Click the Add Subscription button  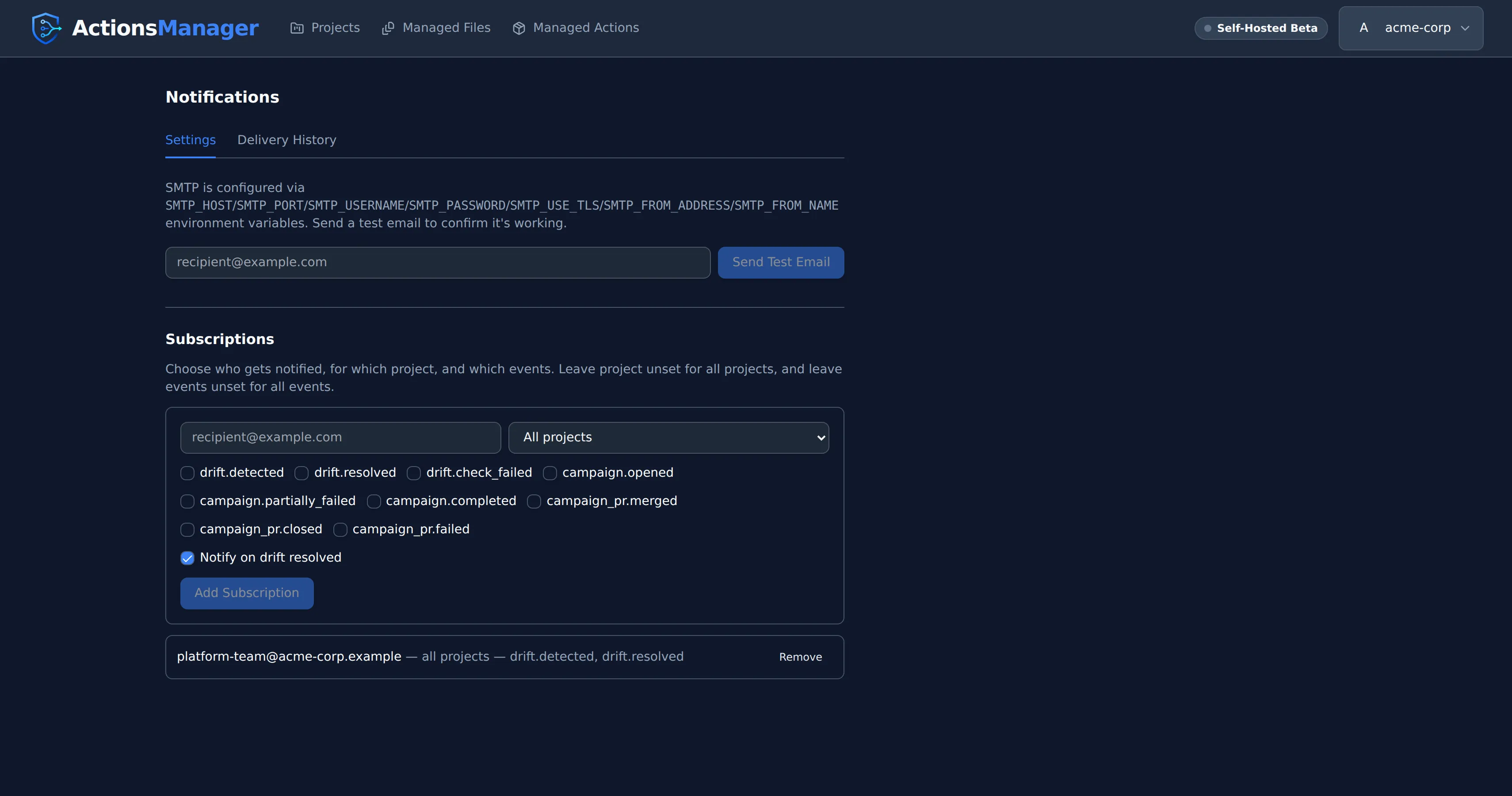pyautogui.click(x=247, y=593)
